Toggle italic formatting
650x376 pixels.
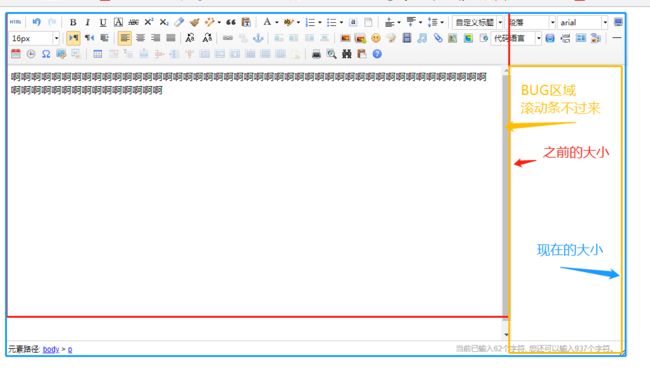(87, 22)
